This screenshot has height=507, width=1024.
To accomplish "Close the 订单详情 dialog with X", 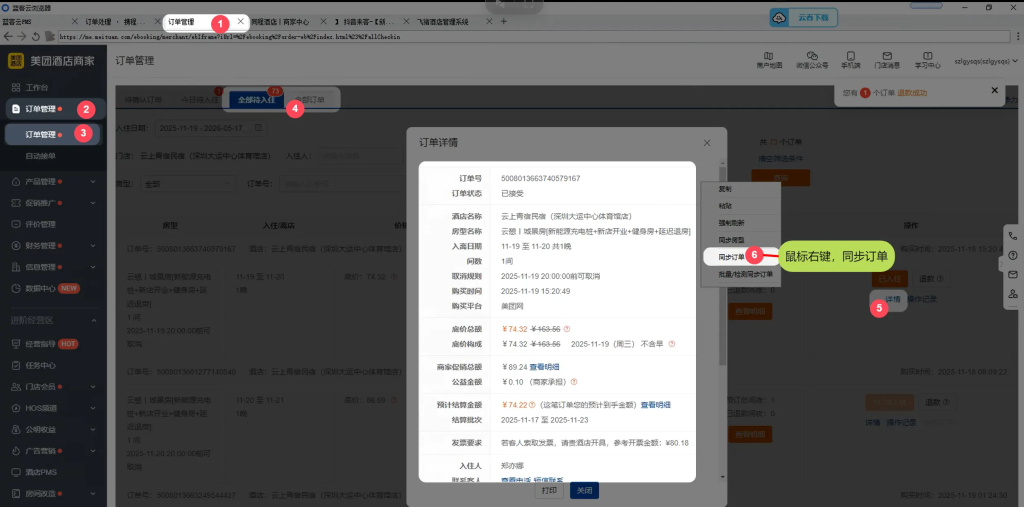I will pos(707,143).
